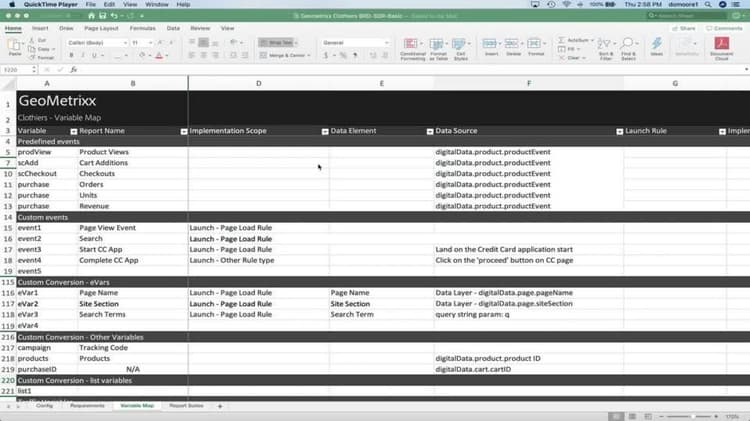Switch to the Formulas ribbon tab
Image resolution: width=750 pixels, height=421 pixels.
143,28
